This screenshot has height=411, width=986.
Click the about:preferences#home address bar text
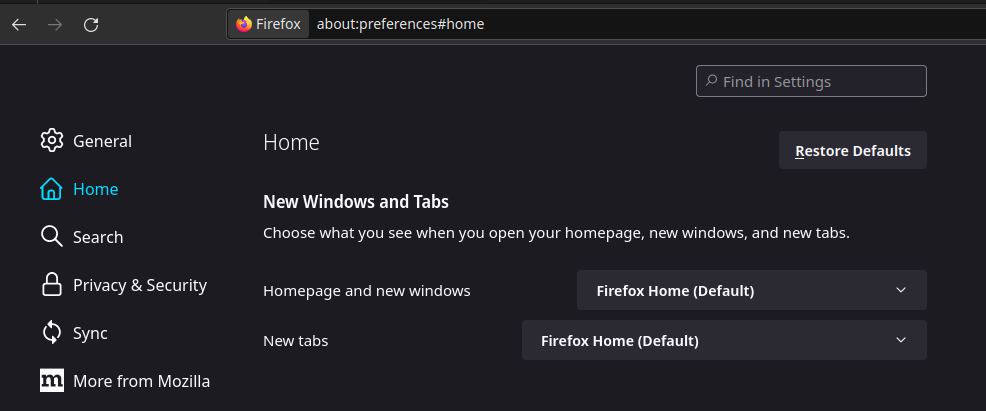[x=400, y=24]
